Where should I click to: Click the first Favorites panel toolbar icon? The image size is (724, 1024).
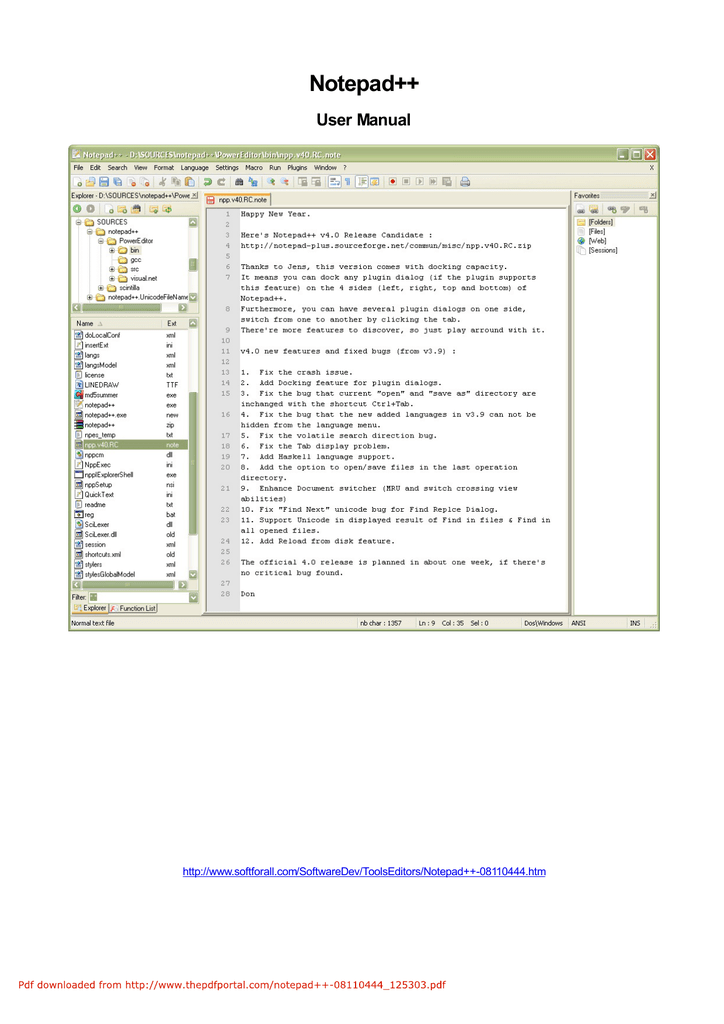click(x=580, y=209)
